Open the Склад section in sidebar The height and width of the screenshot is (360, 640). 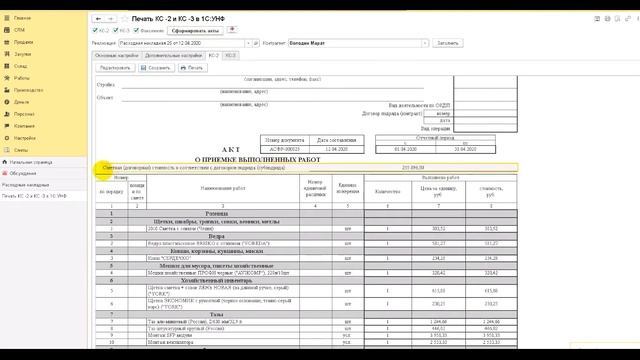click(x=20, y=66)
